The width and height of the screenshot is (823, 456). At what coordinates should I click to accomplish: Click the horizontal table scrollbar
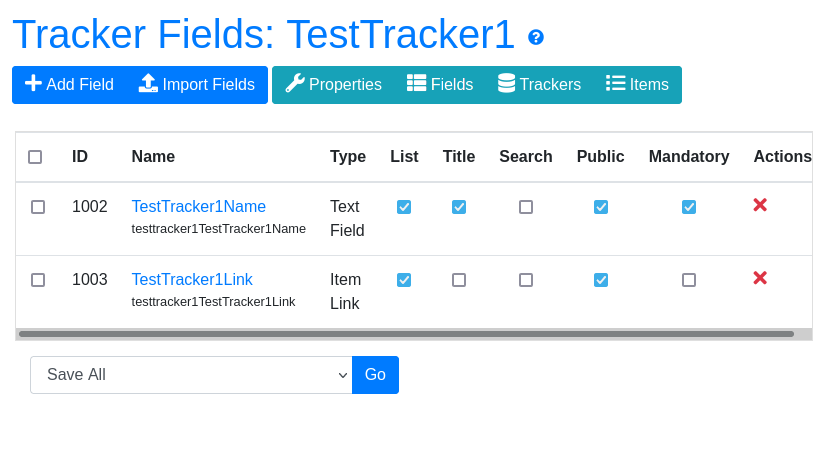[406, 334]
